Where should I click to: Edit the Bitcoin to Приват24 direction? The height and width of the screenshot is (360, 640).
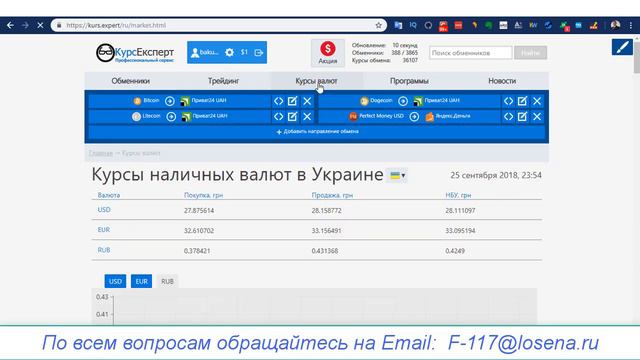(292, 101)
